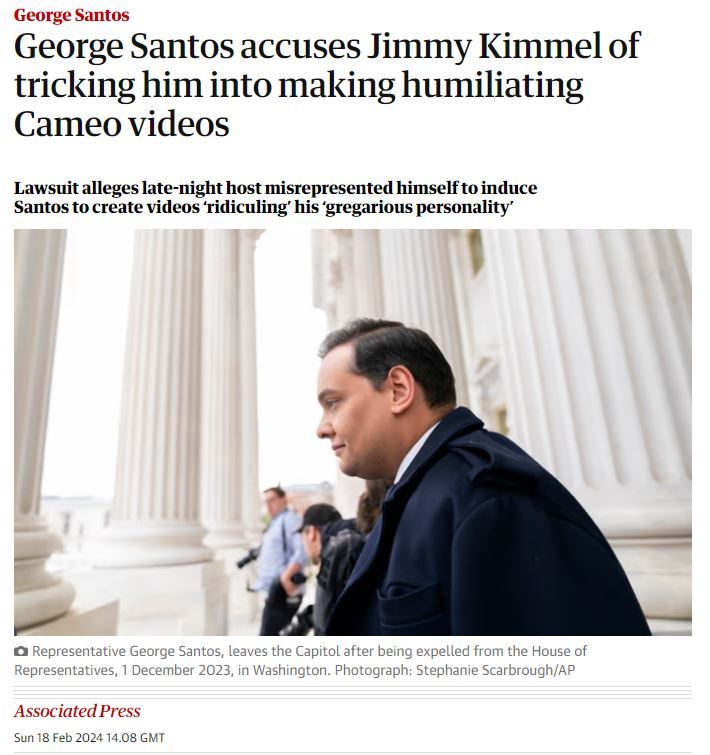The width and height of the screenshot is (710, 755).
Task: Click the Sun 18 Feb 2024 timestamp
Action: [90, 737]
